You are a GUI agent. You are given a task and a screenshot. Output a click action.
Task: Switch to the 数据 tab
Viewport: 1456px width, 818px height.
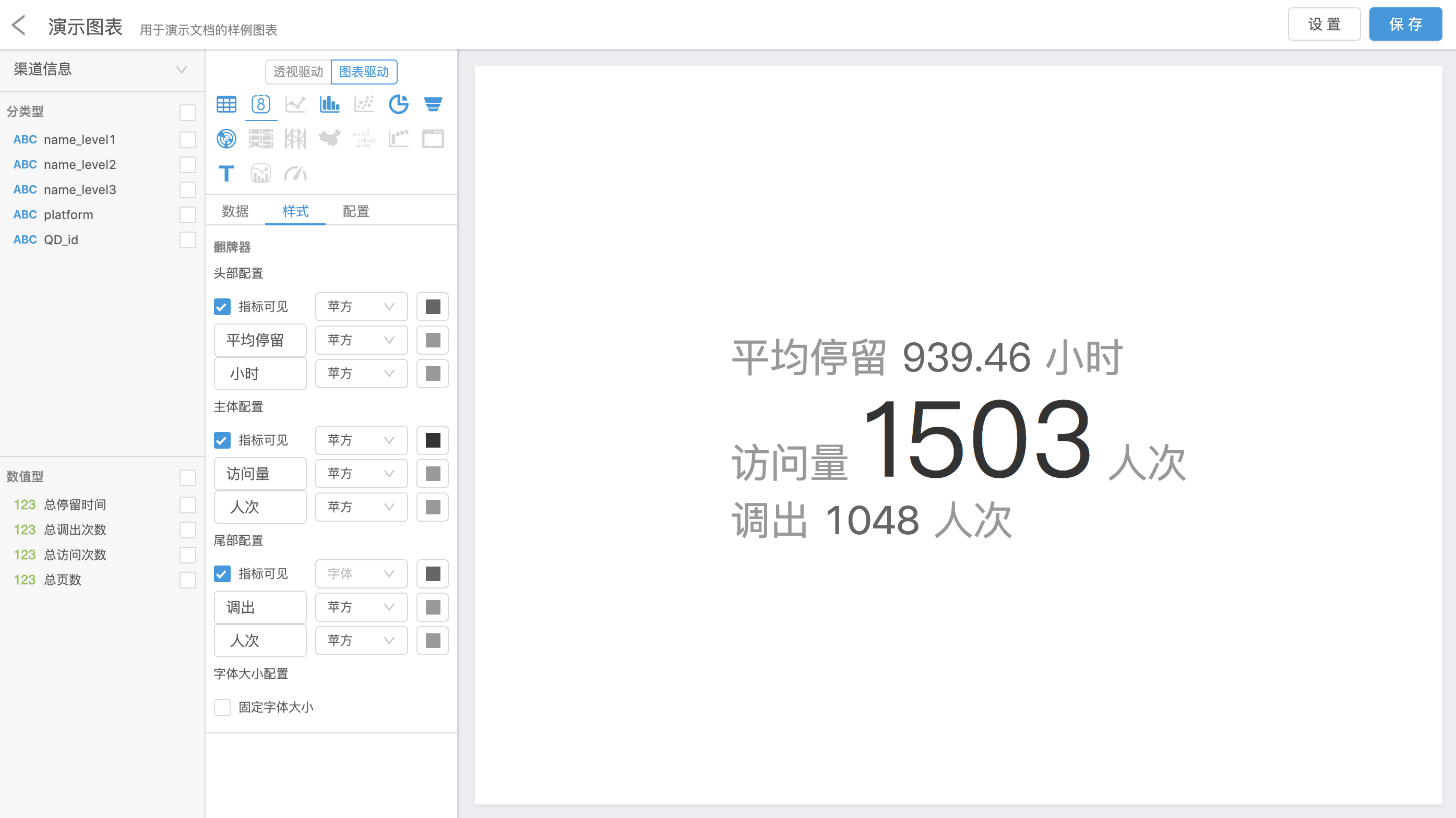pos(235,211)
